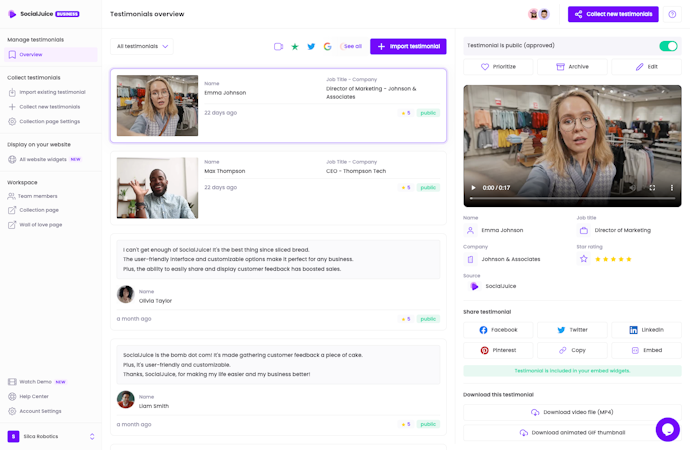Share testimonial on LinkedIn
The height and width of the screenshot is (450, 690).
click(x=646, y=330)
